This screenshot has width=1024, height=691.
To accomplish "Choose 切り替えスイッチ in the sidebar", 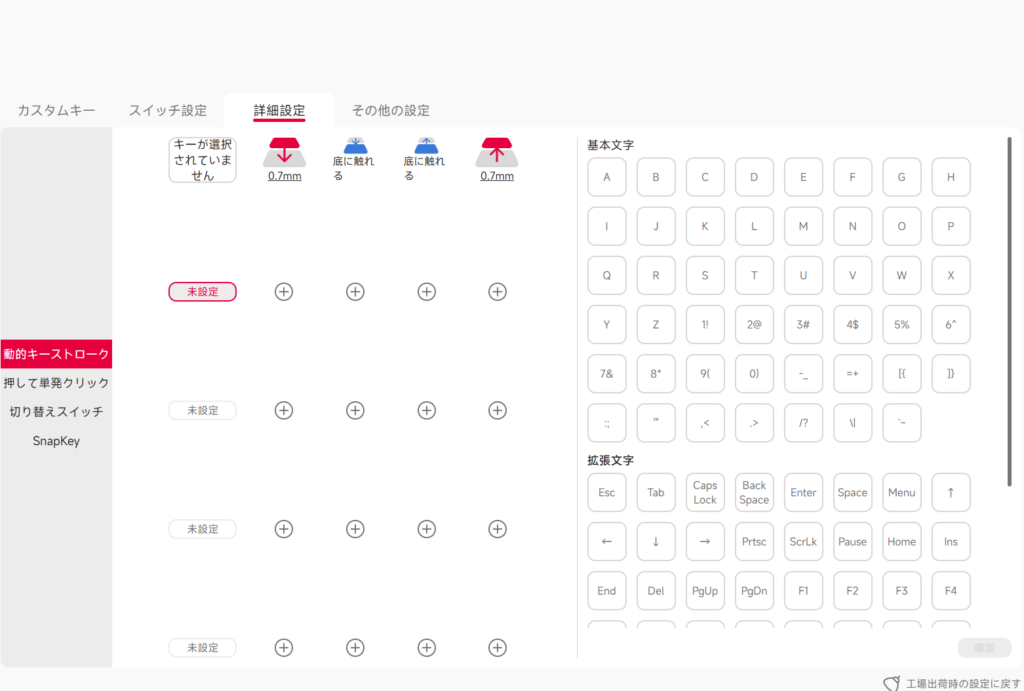I will click(56, 412).
